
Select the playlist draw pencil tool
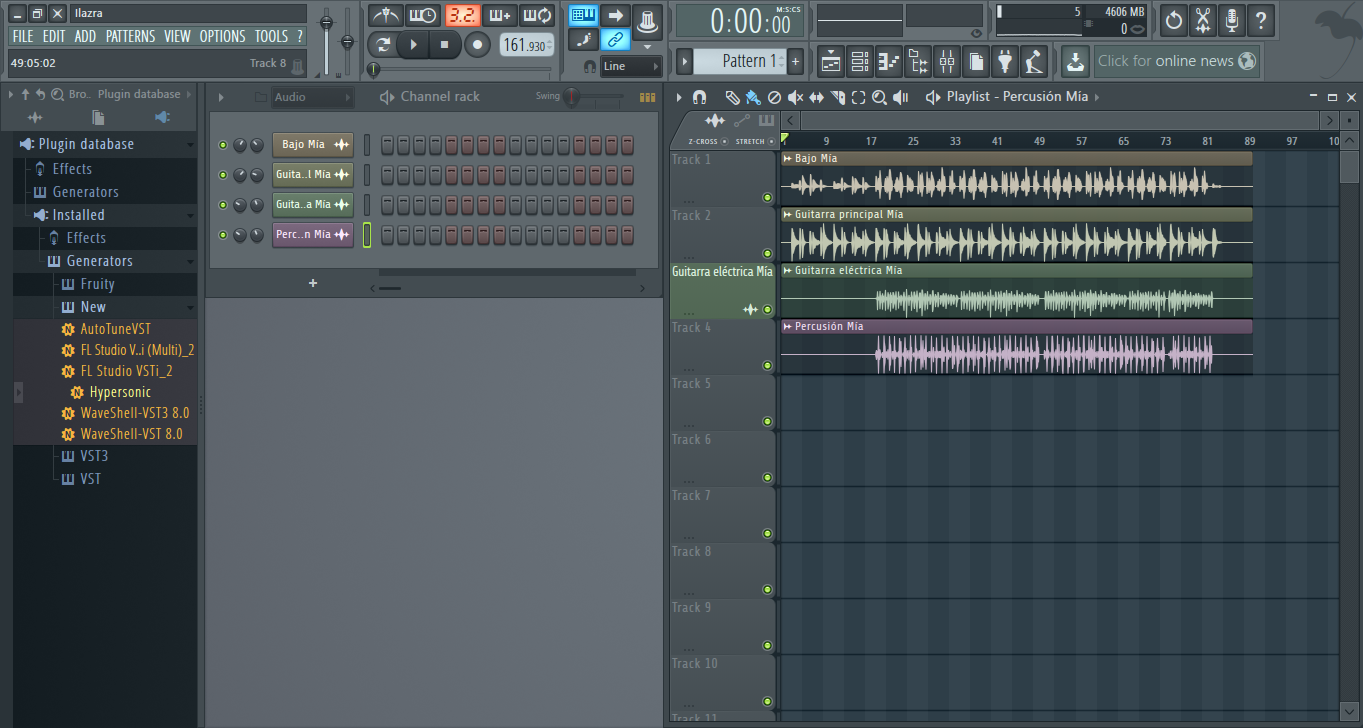[732, 97]
